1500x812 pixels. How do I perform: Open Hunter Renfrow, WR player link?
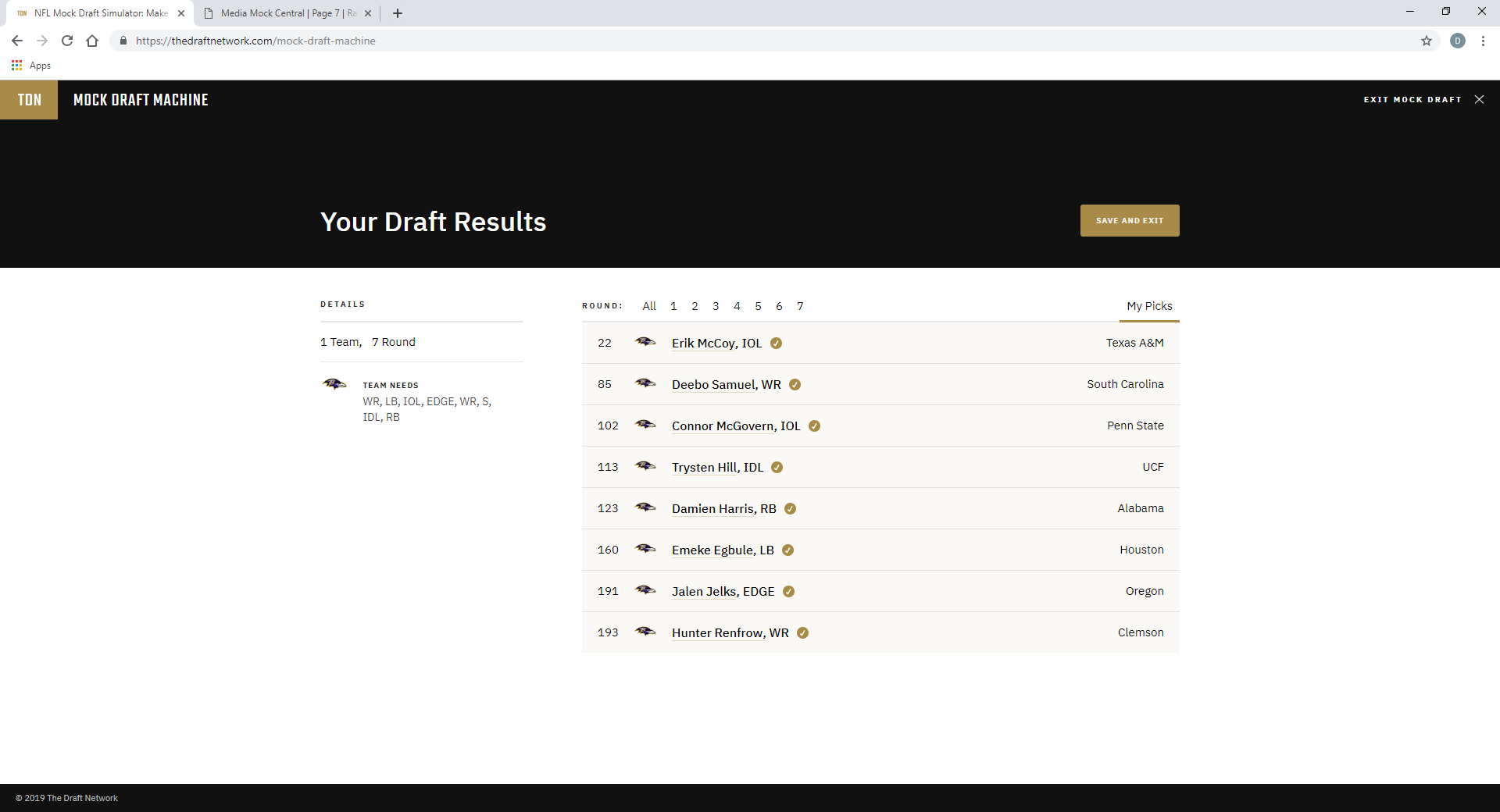730,632
